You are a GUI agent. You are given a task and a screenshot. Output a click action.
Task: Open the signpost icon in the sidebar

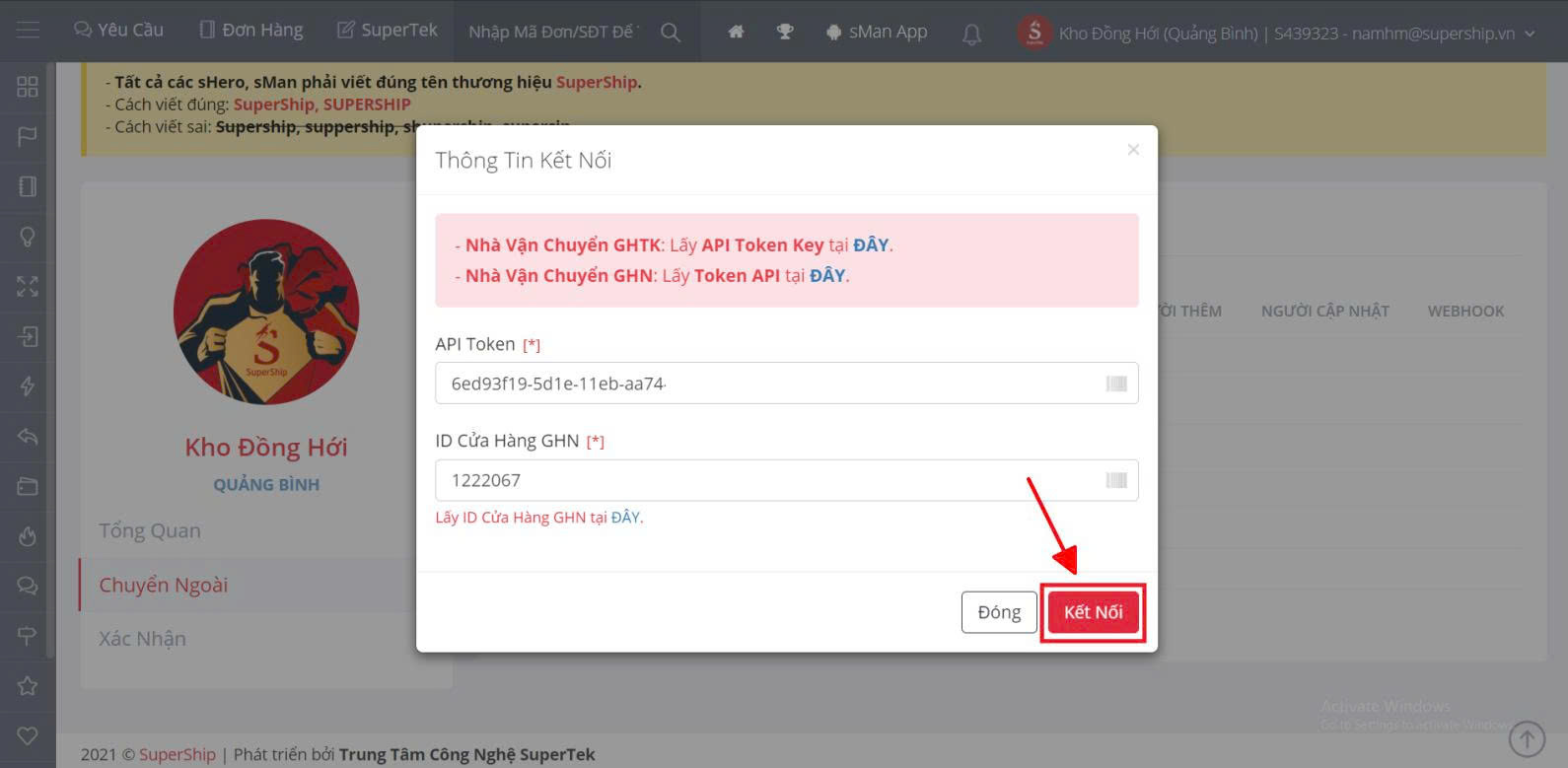[28, 636]
